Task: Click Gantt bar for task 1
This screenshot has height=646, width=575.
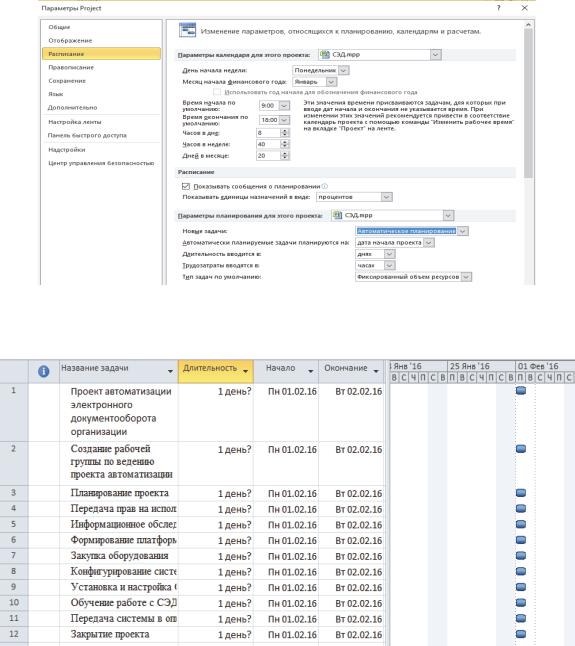Action: 521,390
